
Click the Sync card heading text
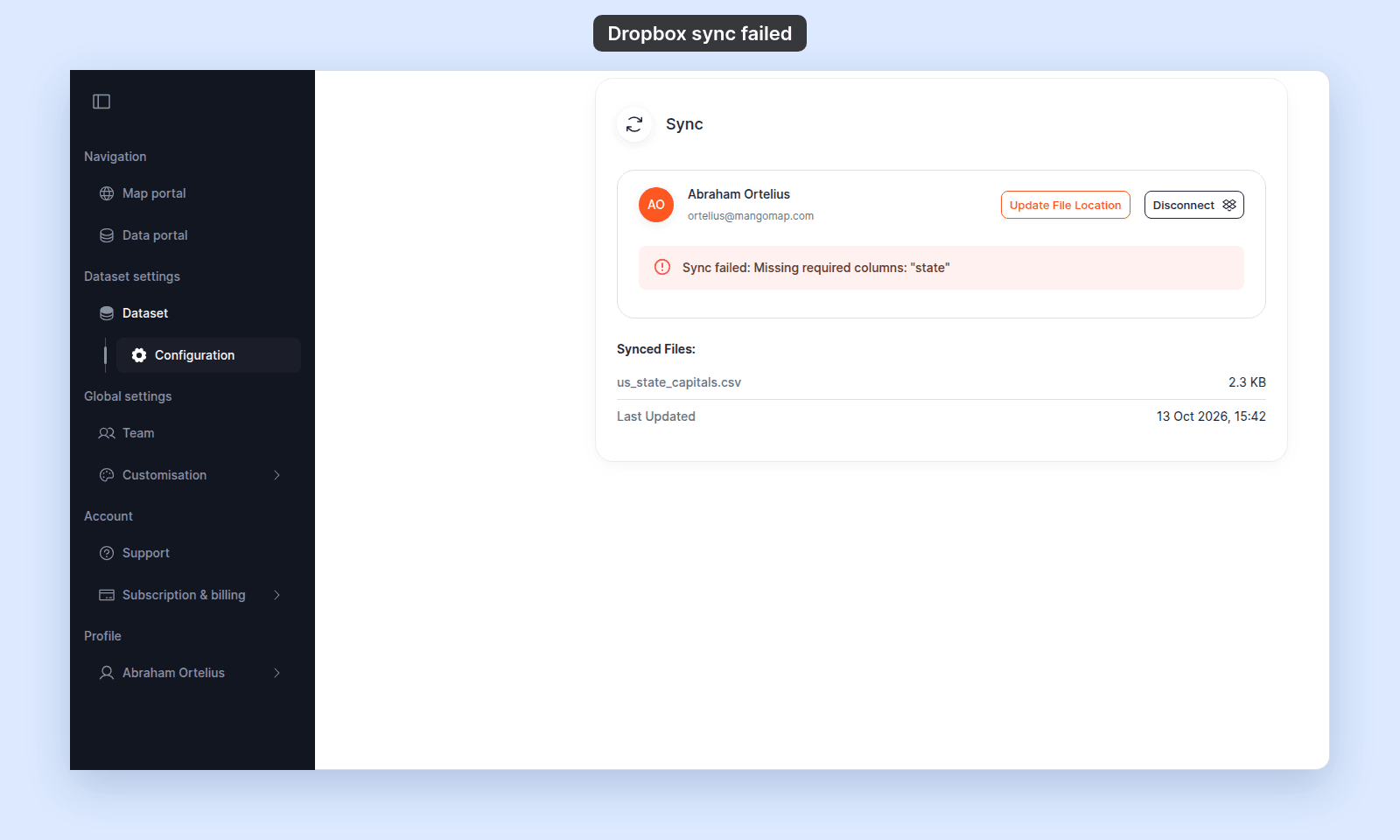[x=684, y=124]
